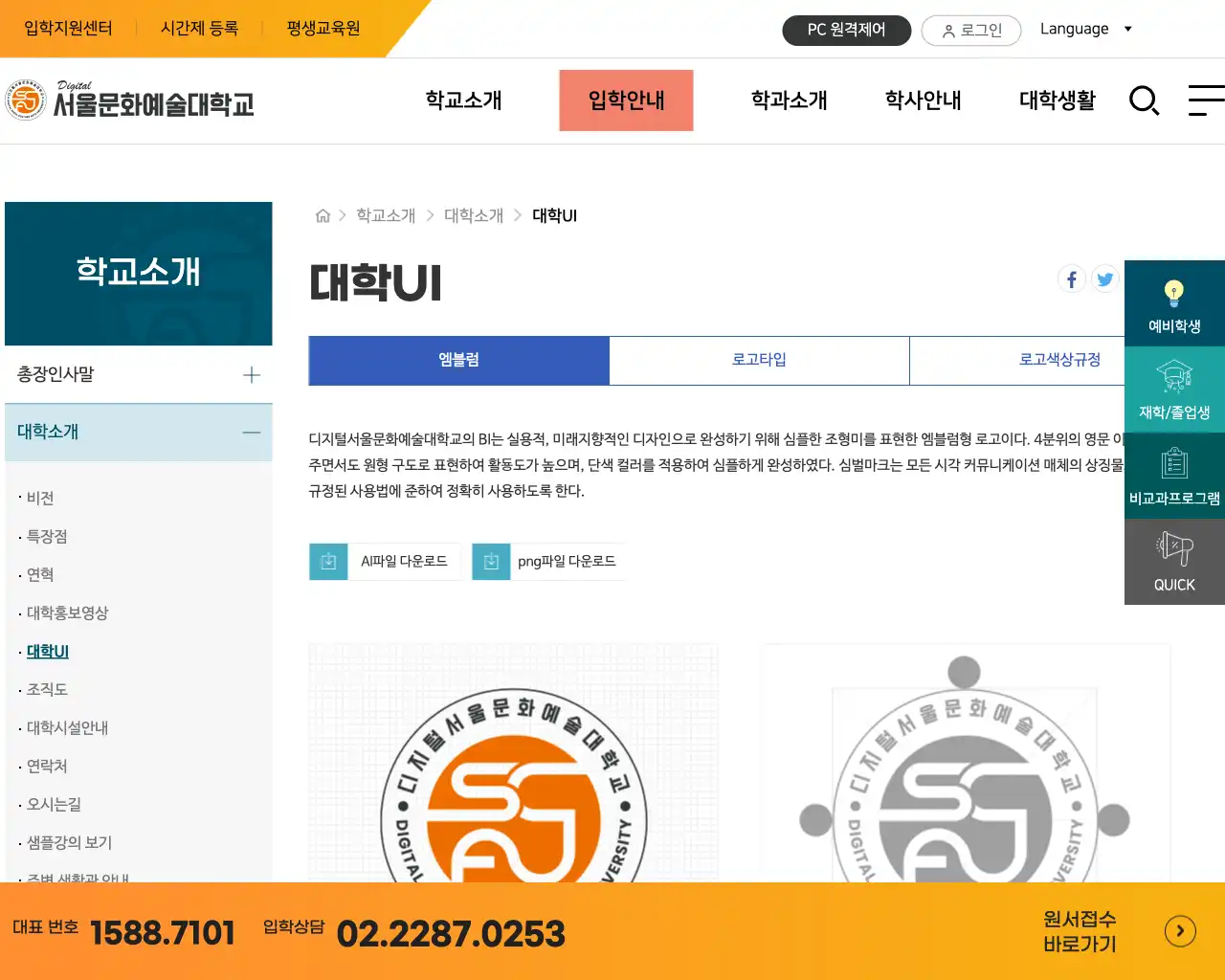Screen dimensions: 1225x980
Task: Click the AI file download icon
Action: tap(328, 562)
